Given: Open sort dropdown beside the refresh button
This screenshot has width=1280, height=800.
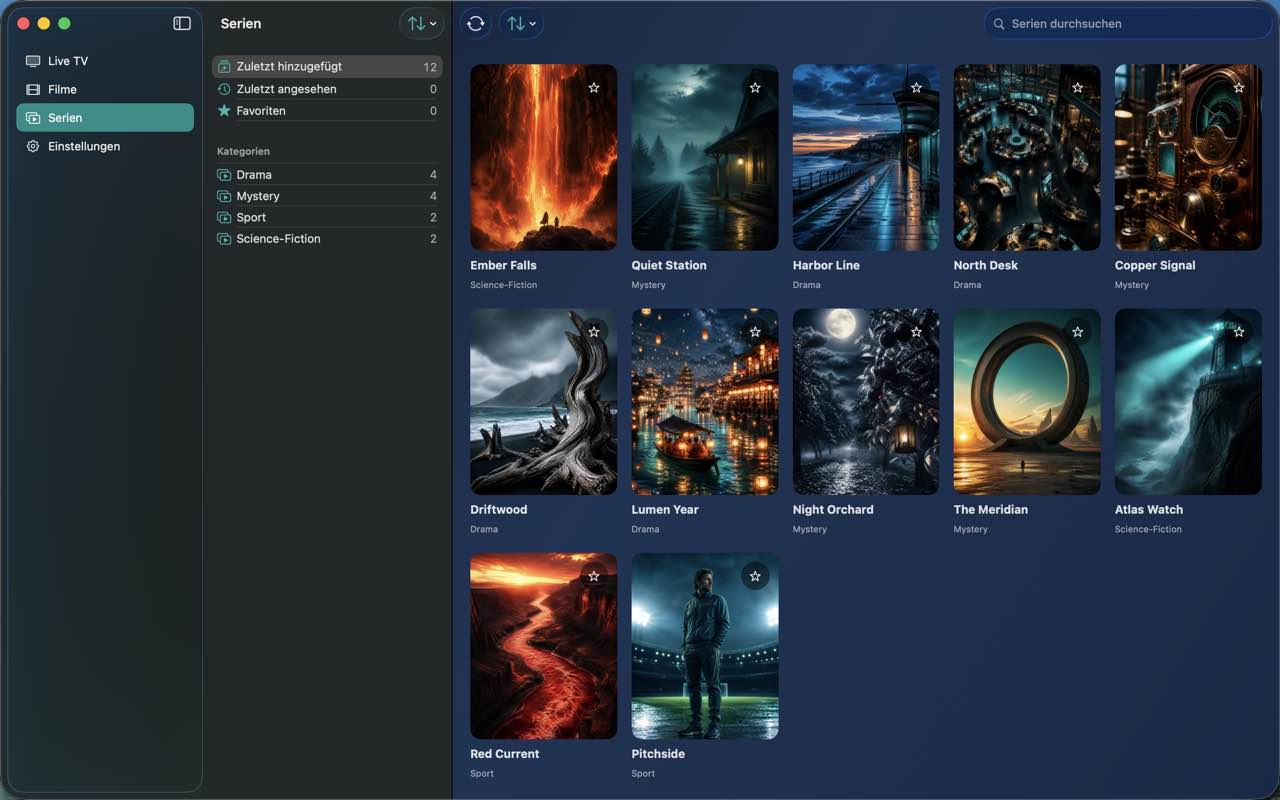Looking at the screenshot, I should click(521, 23).
